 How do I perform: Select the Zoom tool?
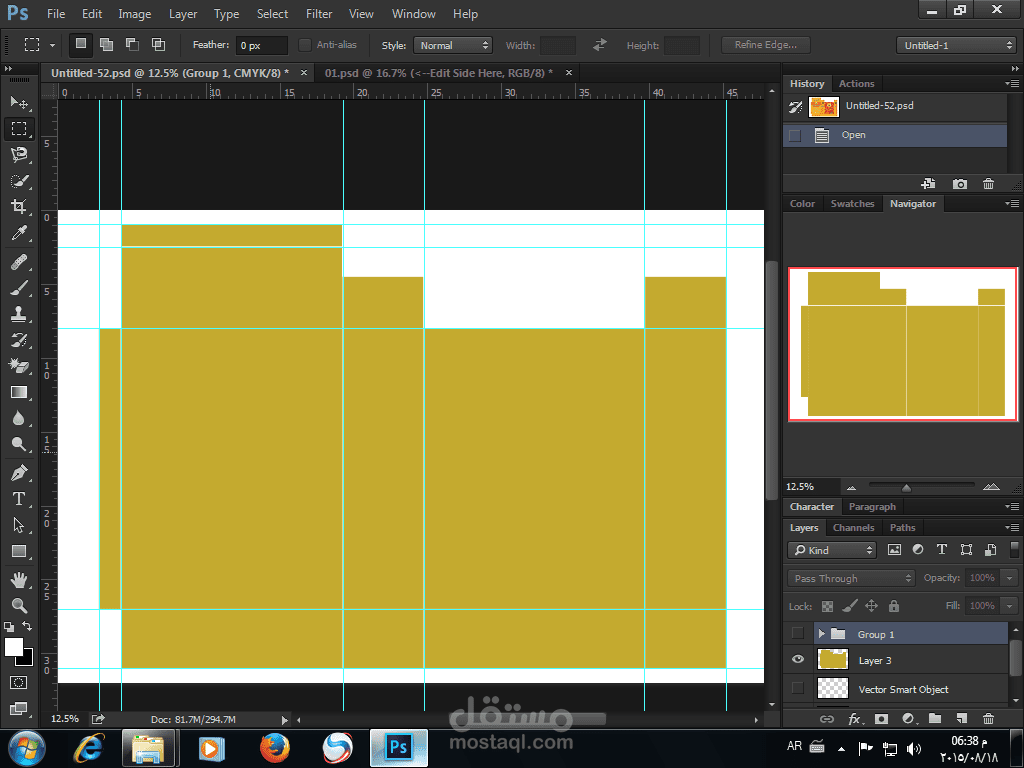coord(19,606)
